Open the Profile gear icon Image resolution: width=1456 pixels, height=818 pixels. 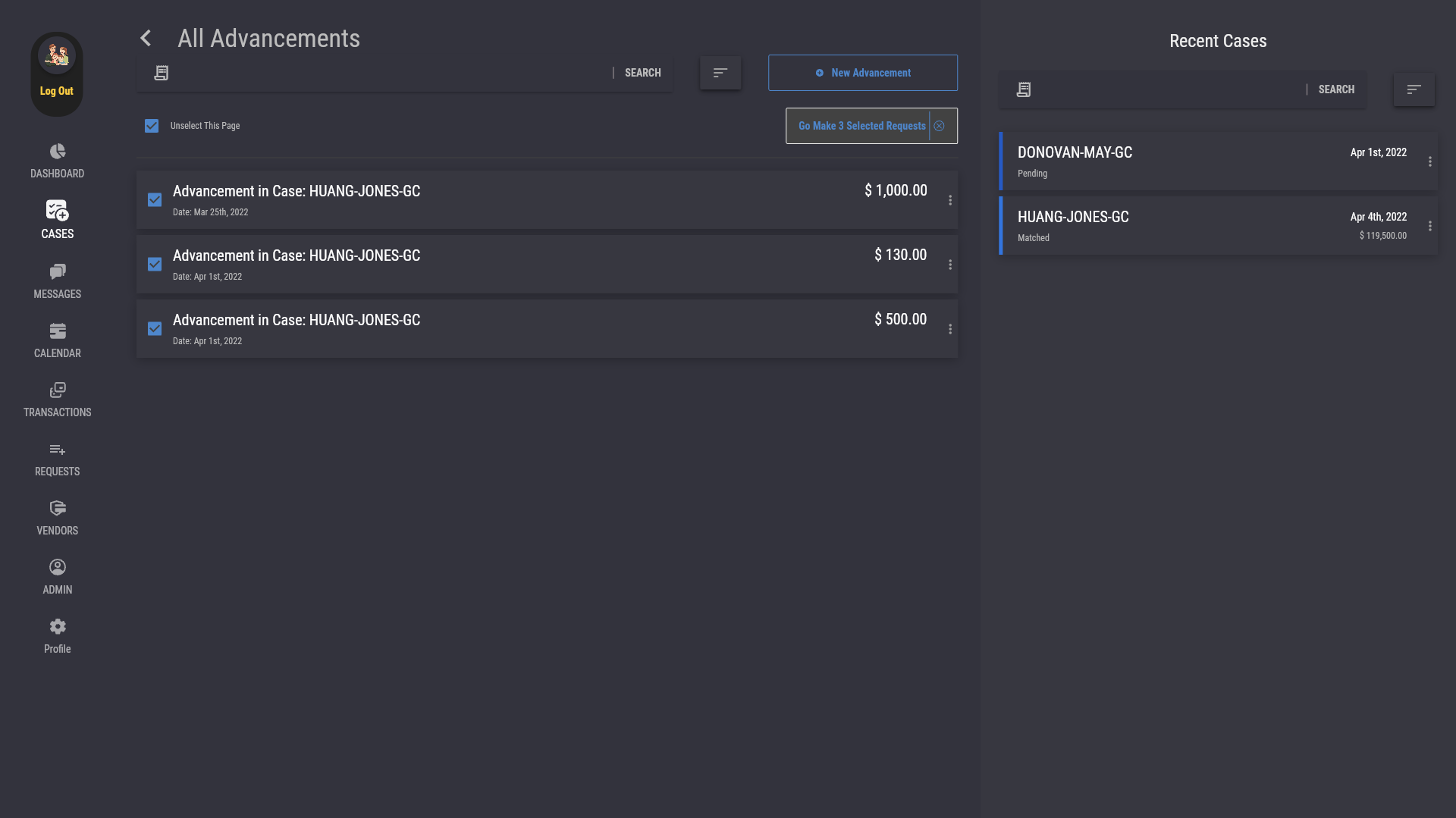58,627
